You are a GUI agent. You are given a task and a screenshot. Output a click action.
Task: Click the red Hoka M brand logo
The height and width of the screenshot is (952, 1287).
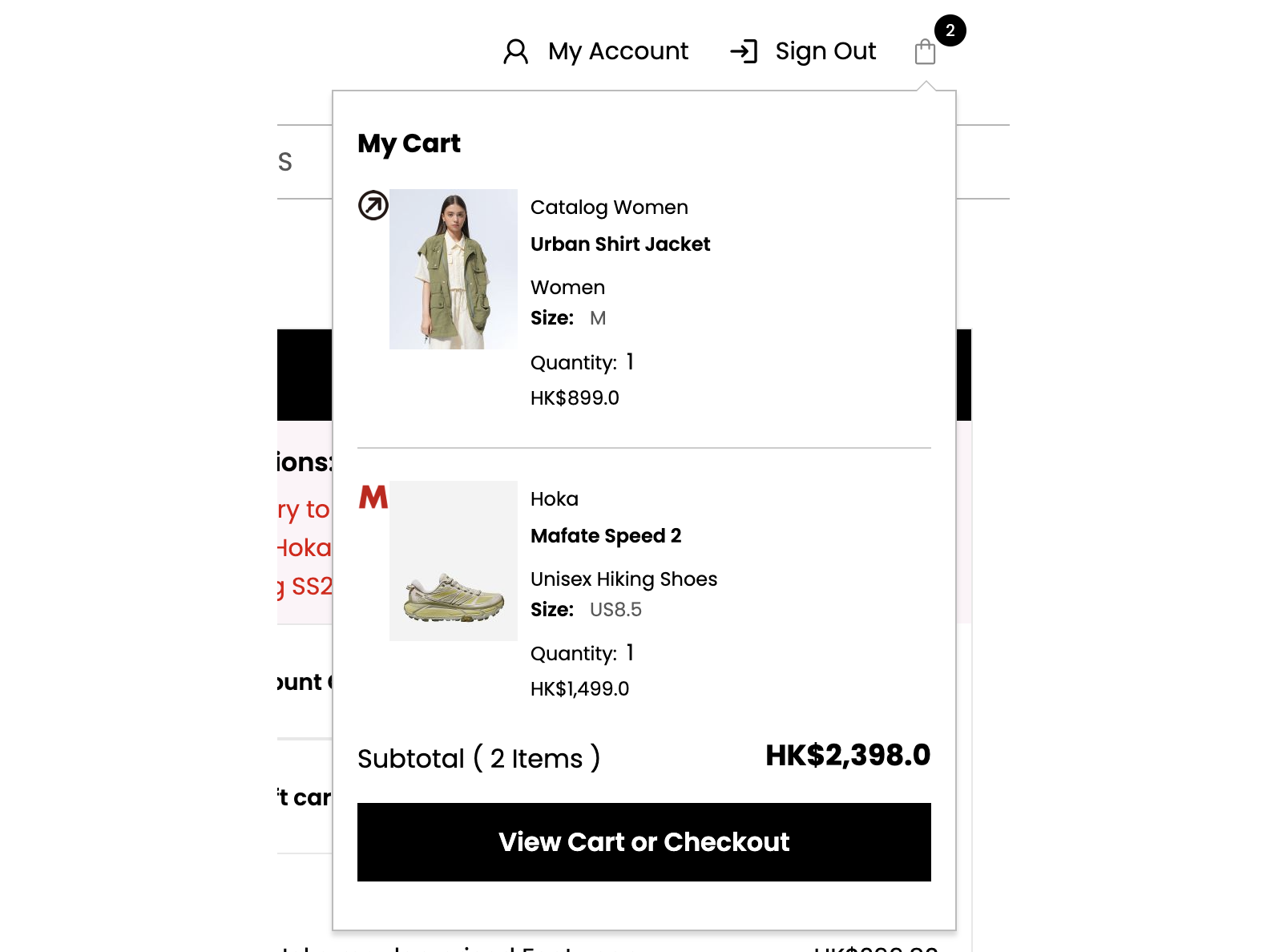(373, 497)
